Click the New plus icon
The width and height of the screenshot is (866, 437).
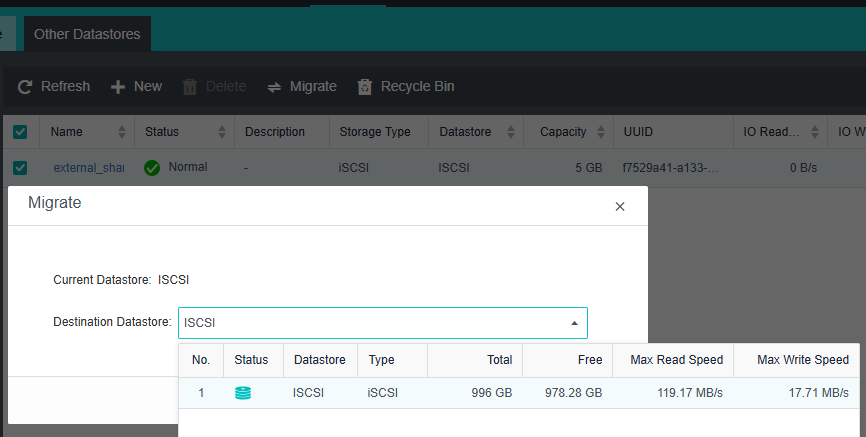tap(118, 87)
